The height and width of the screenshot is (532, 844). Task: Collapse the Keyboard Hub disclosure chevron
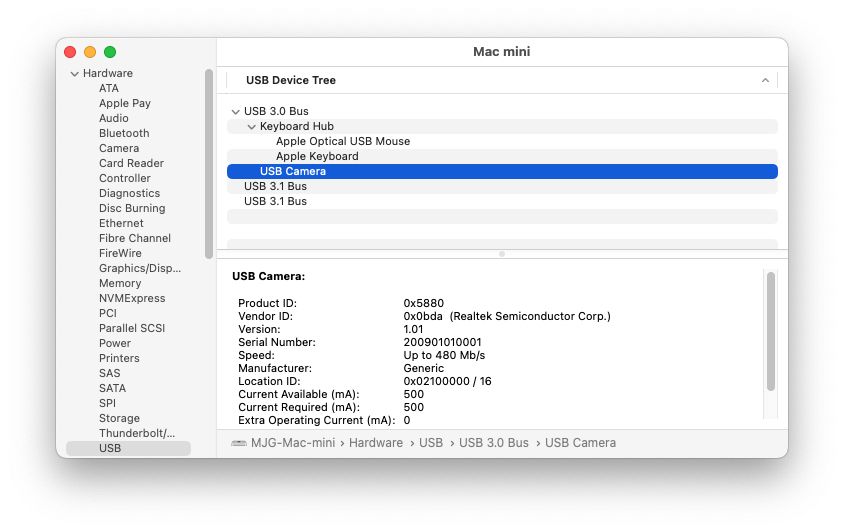pos(251,127)
